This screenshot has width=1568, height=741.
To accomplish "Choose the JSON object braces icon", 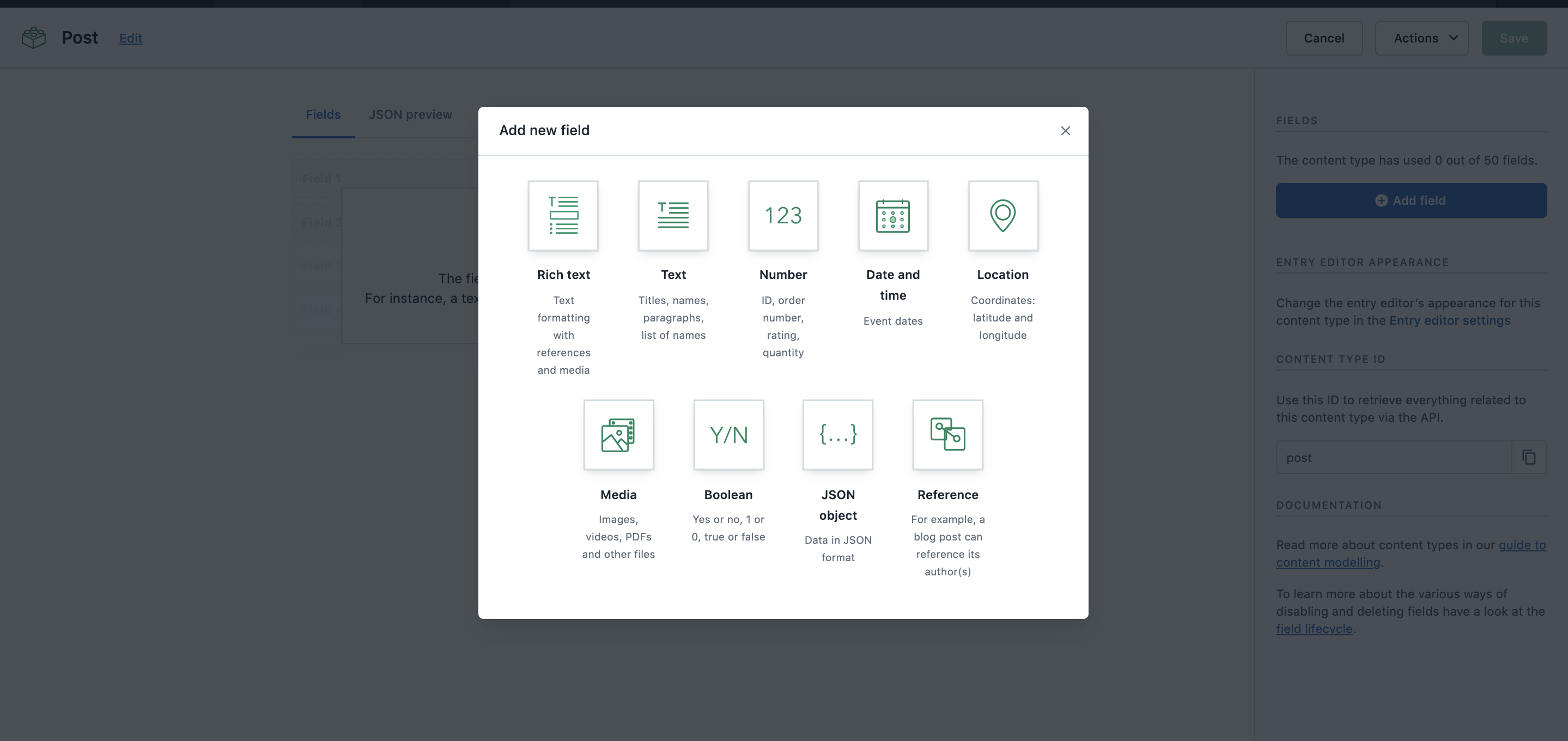I will coord(837,435).
